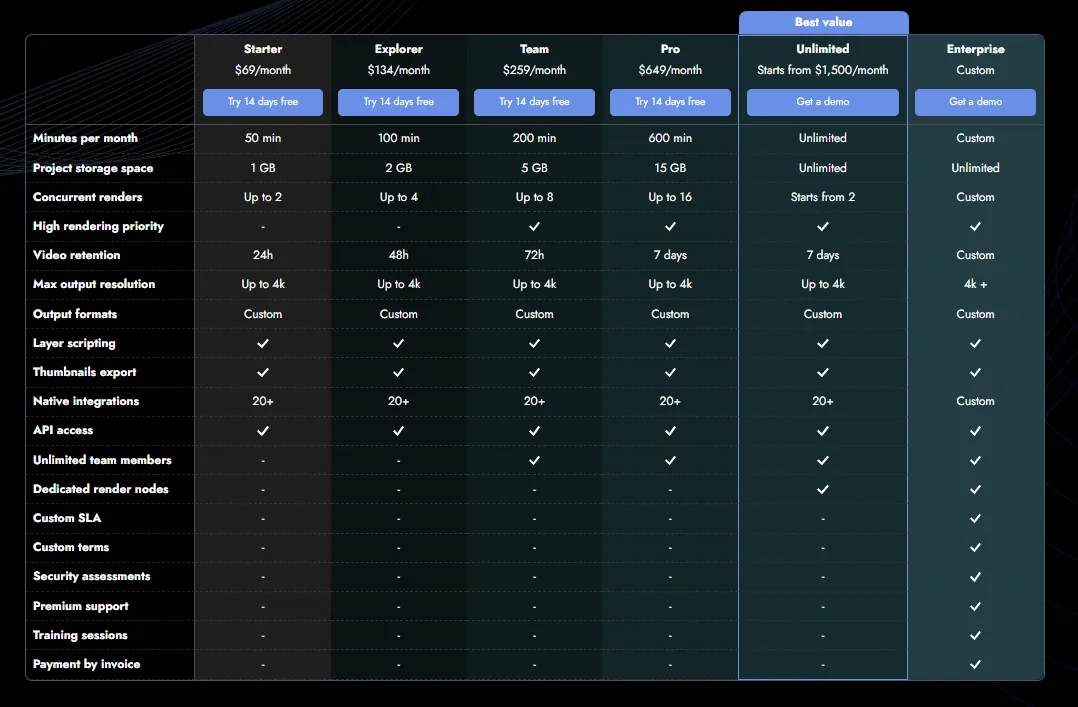Select the Explorer $134/month price text
Viewport: 1078px width, 707px height.
pos(398,70)
